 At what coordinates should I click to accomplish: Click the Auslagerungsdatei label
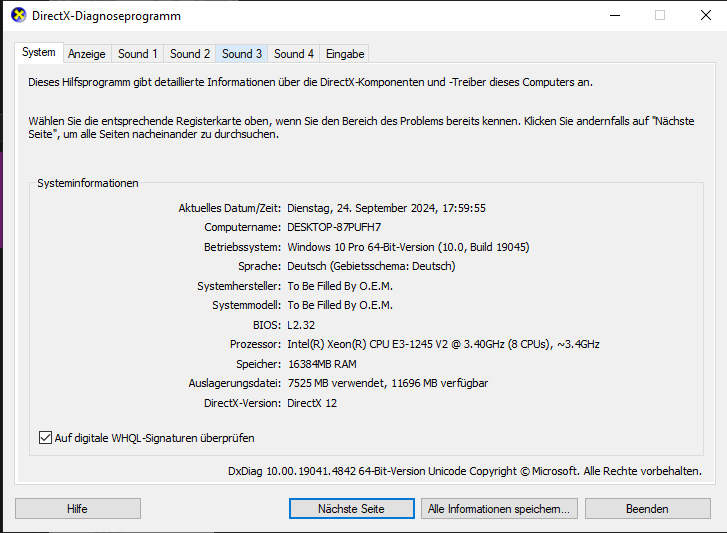tap(235, 383)
